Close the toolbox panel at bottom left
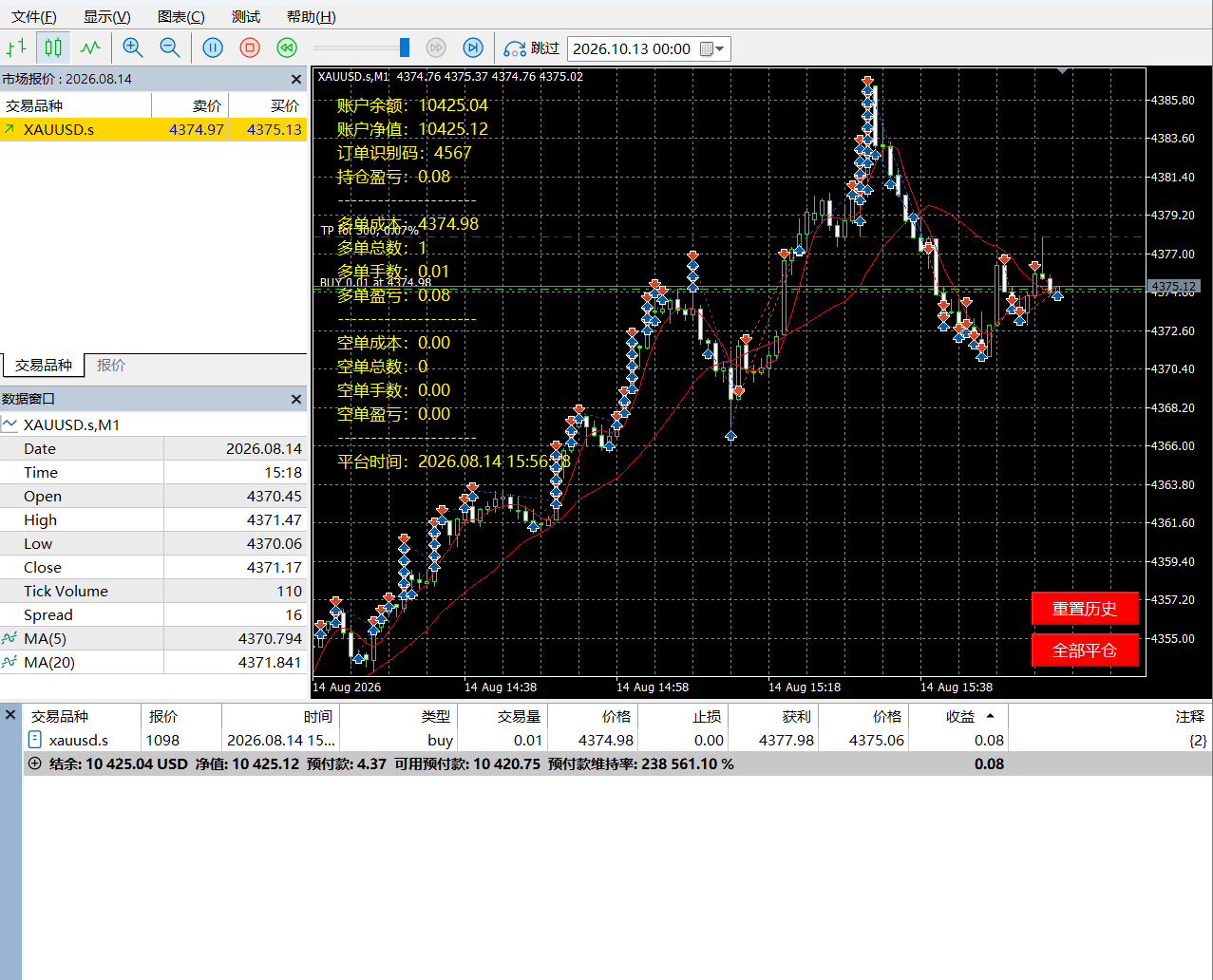The width and height of the screenshot is (1213, 980). point(11,714)
